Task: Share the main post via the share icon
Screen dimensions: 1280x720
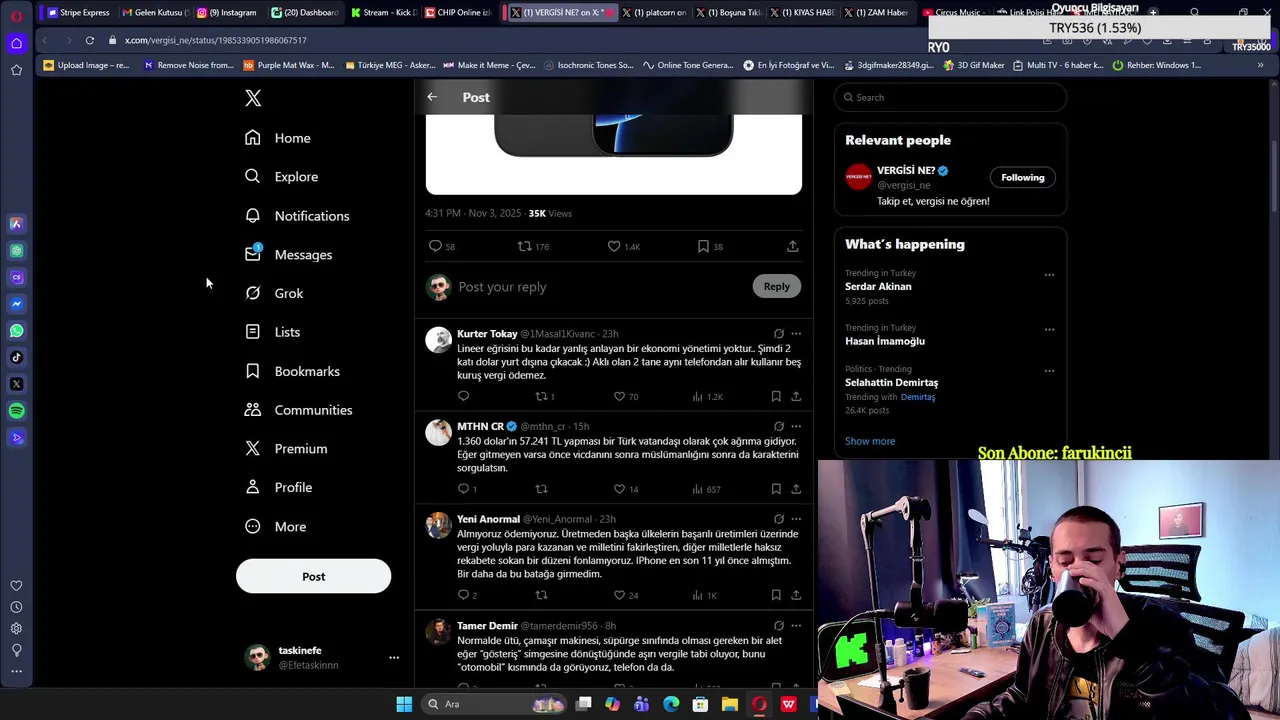Action: 792,246
